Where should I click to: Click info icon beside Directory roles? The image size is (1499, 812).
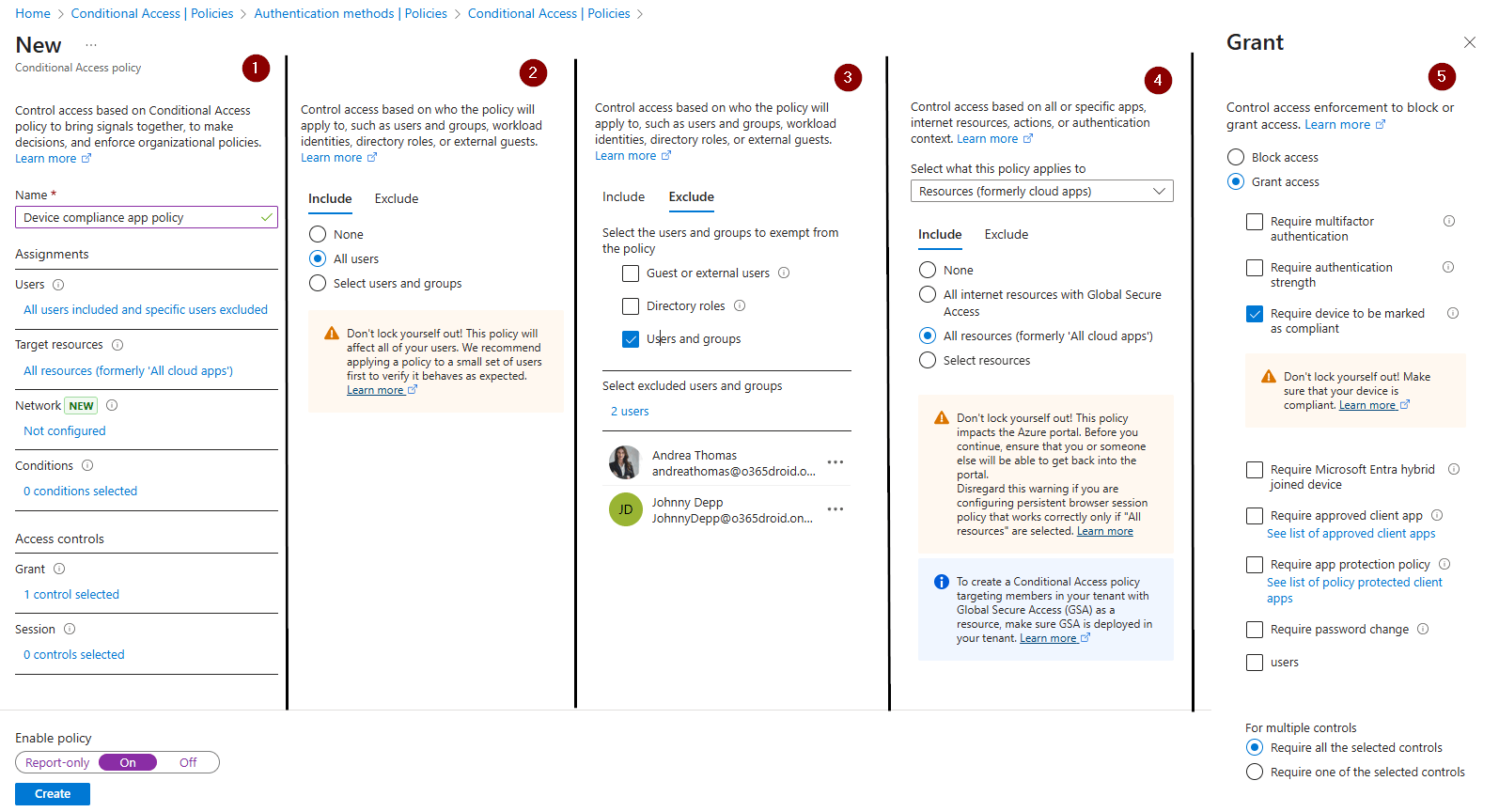click(740, 305)
